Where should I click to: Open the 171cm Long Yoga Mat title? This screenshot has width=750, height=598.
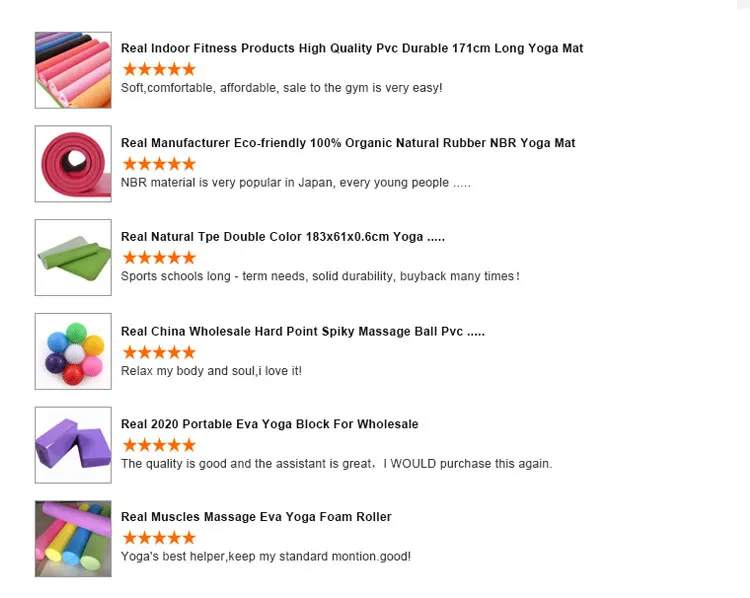tap(352, 48)
